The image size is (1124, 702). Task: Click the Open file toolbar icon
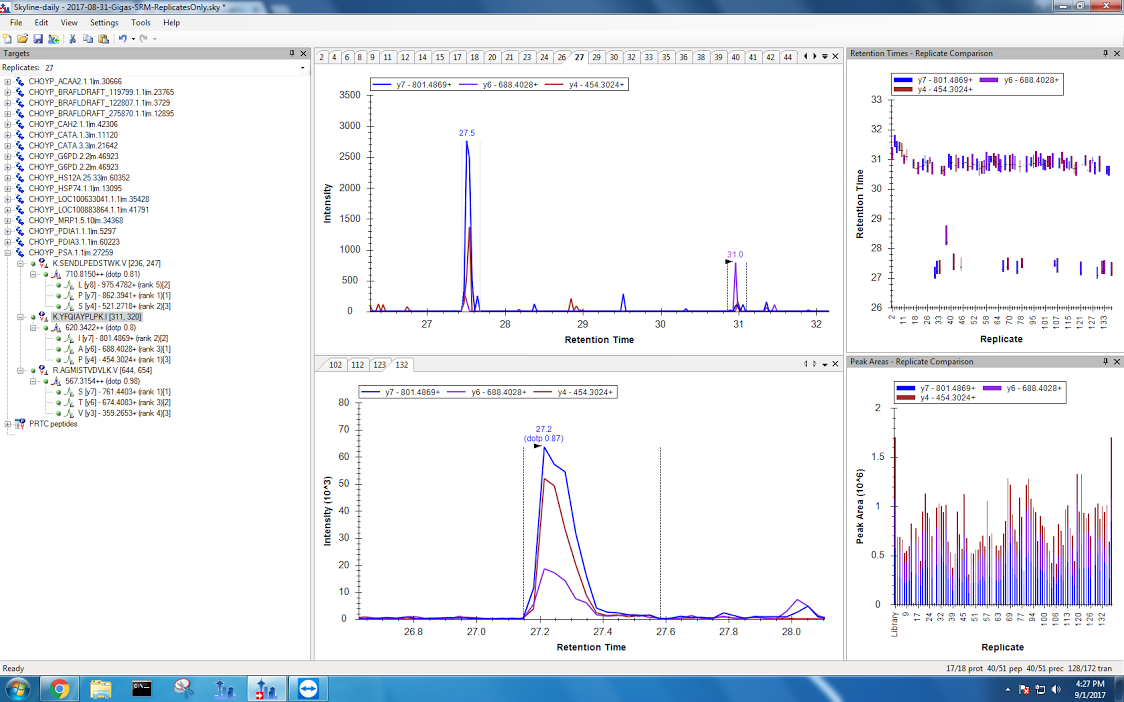tap(22, 38)
